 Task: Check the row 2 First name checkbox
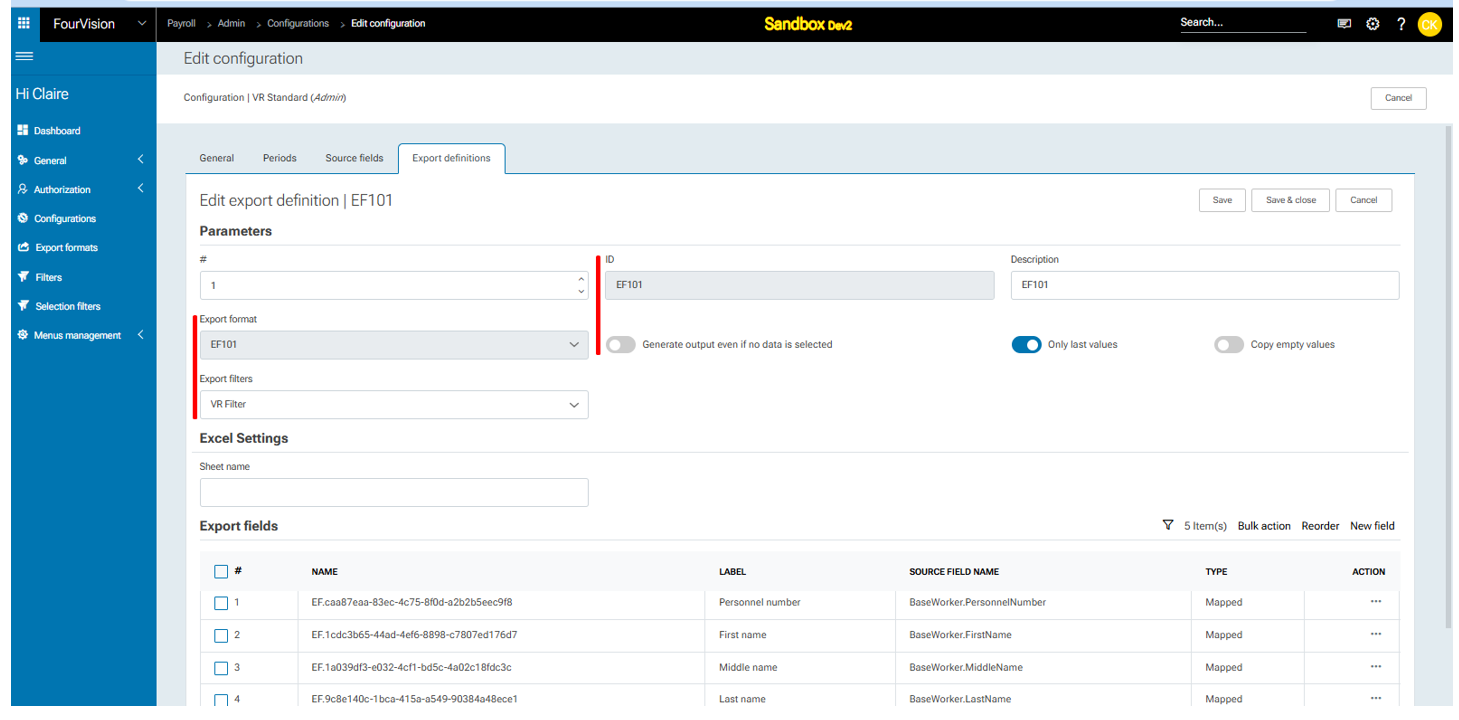click(221, 635)
